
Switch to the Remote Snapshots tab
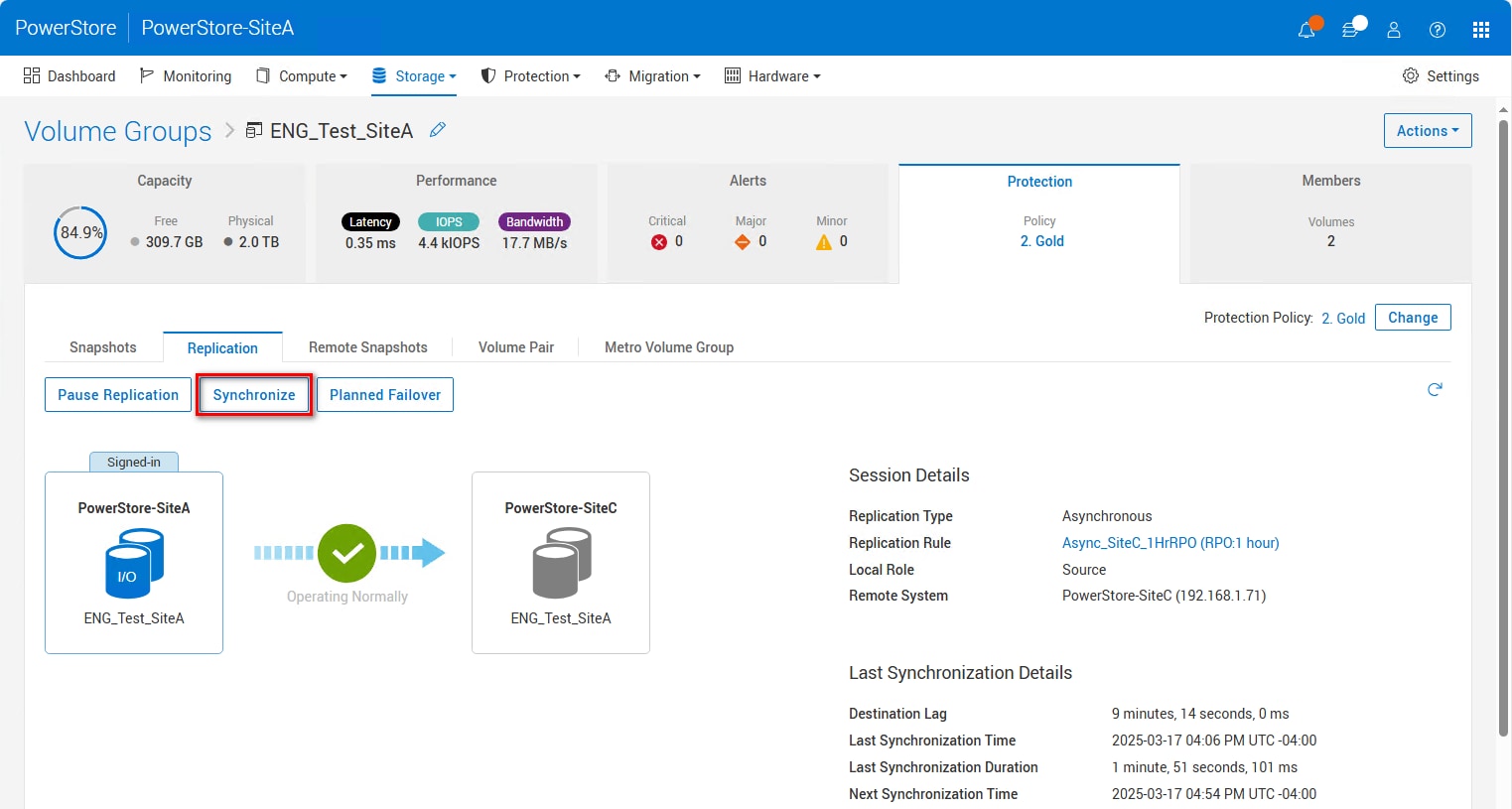click(368, 347)
